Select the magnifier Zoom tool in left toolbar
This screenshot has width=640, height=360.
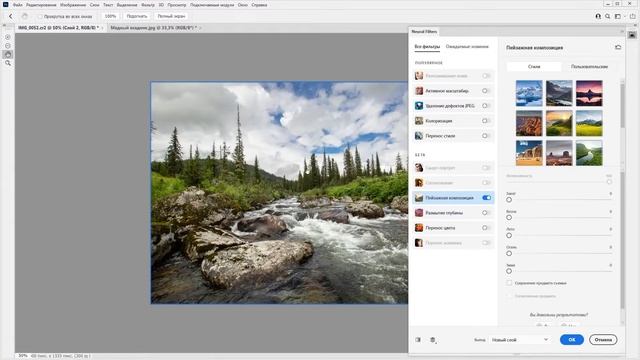(x=8, y=63)
